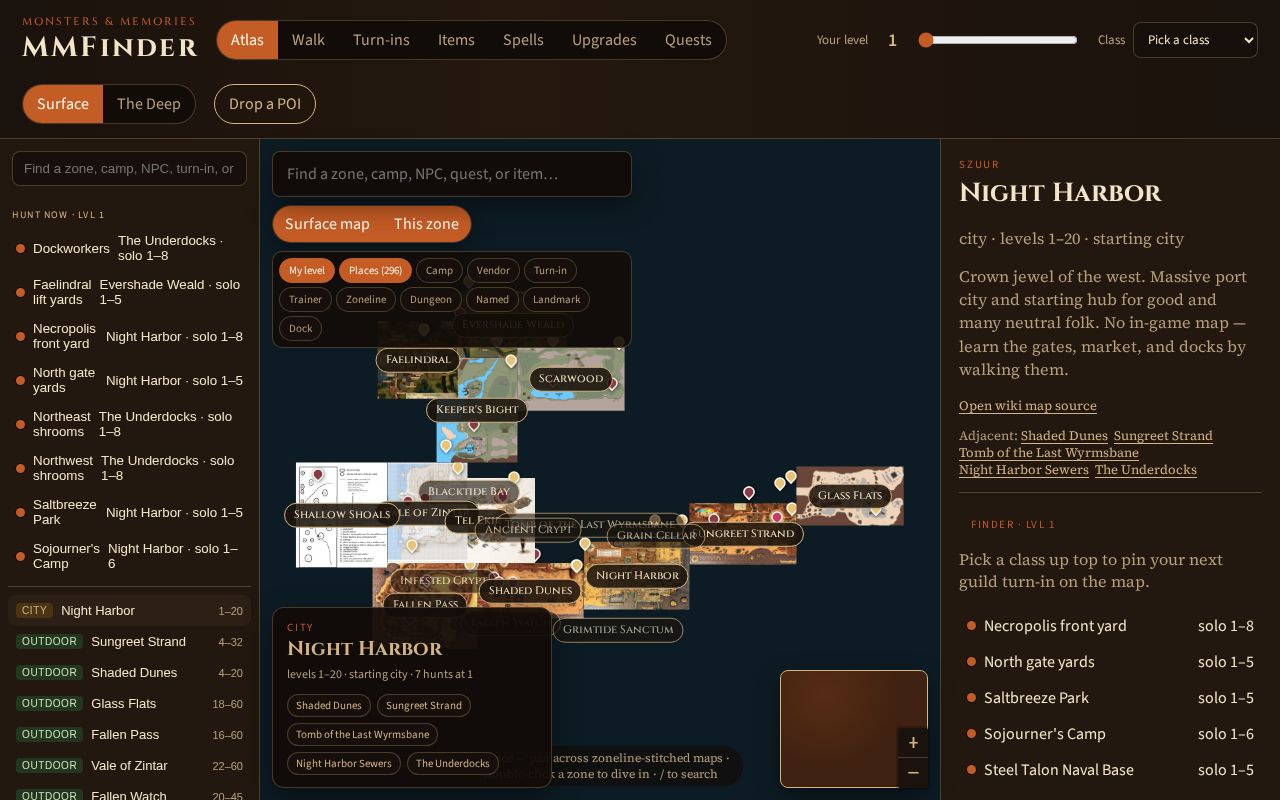
Task: Select The Deep map layer
Action: (x=149, y=104)
